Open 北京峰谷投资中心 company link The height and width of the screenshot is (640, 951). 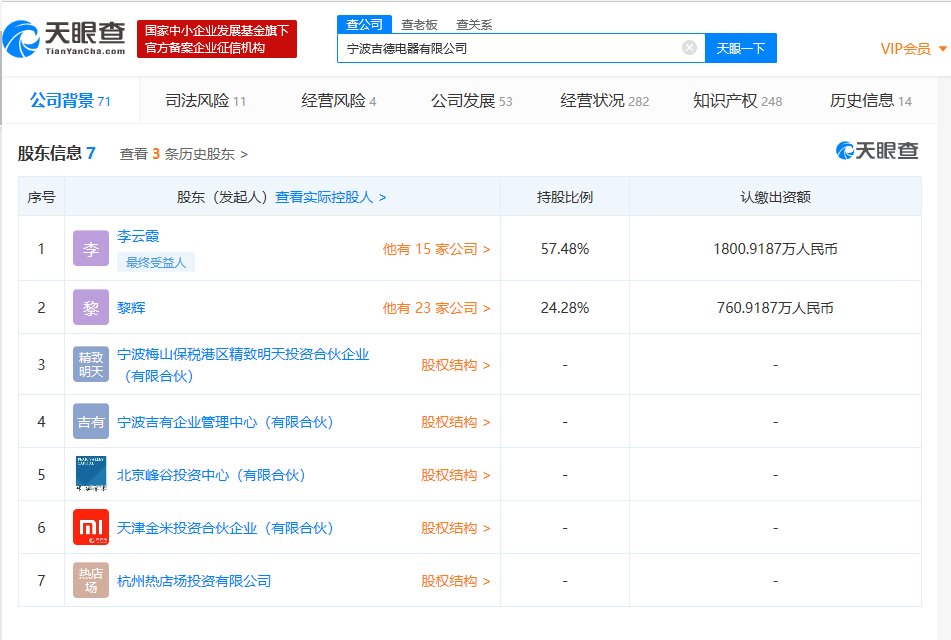pos(211,475)
